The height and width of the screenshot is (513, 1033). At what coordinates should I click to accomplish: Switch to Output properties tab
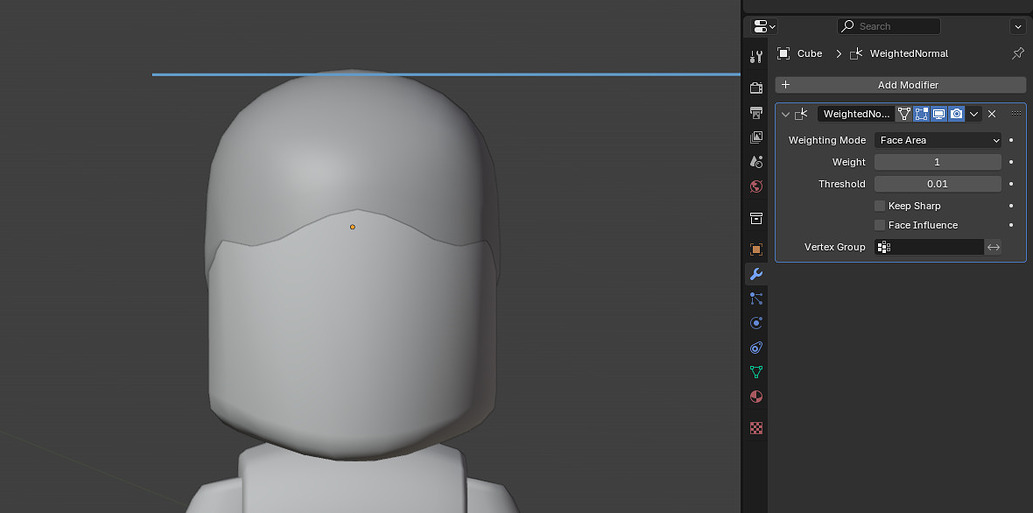click(x=756, y=113)
